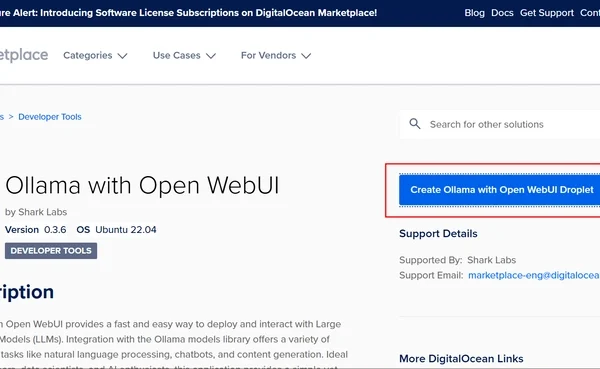Go to Docs in top bar
The height and width of the screenshot is (369, 600).
502,13
